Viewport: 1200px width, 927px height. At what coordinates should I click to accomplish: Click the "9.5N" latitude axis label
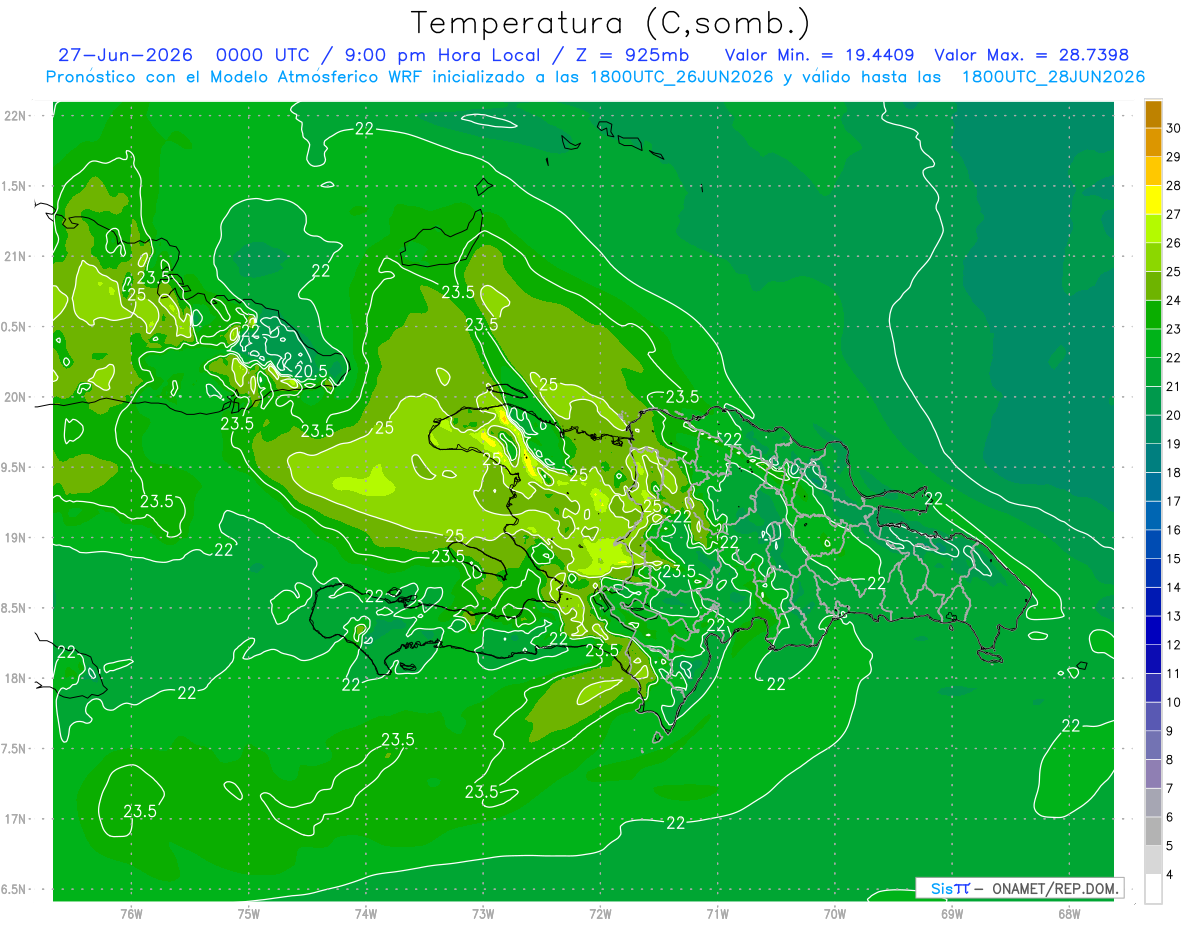point(15,468)
